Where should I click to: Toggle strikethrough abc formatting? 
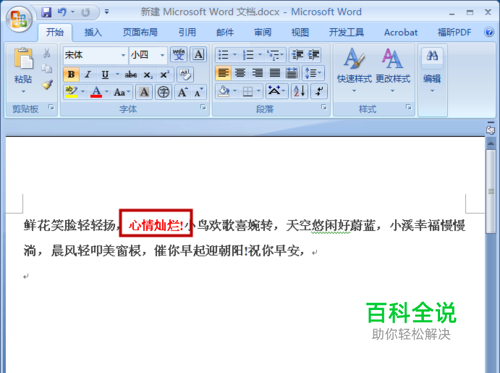click(x=131, y=74)
